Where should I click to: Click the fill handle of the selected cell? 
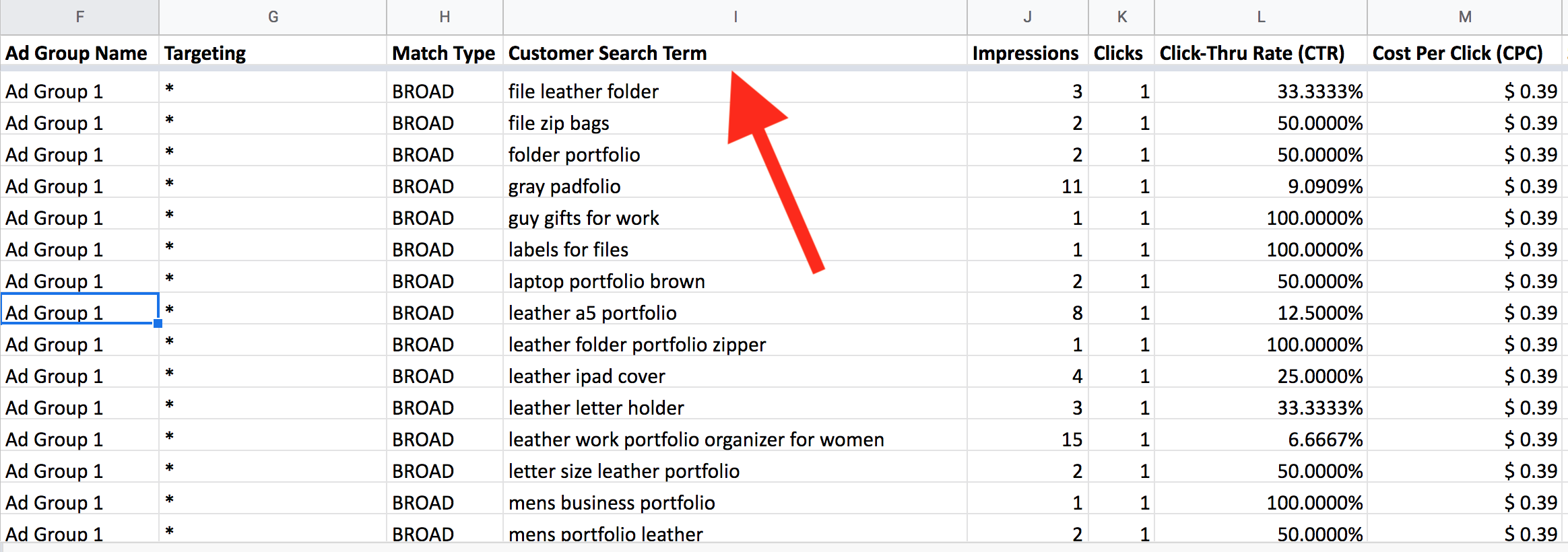(x=158, y=323)
